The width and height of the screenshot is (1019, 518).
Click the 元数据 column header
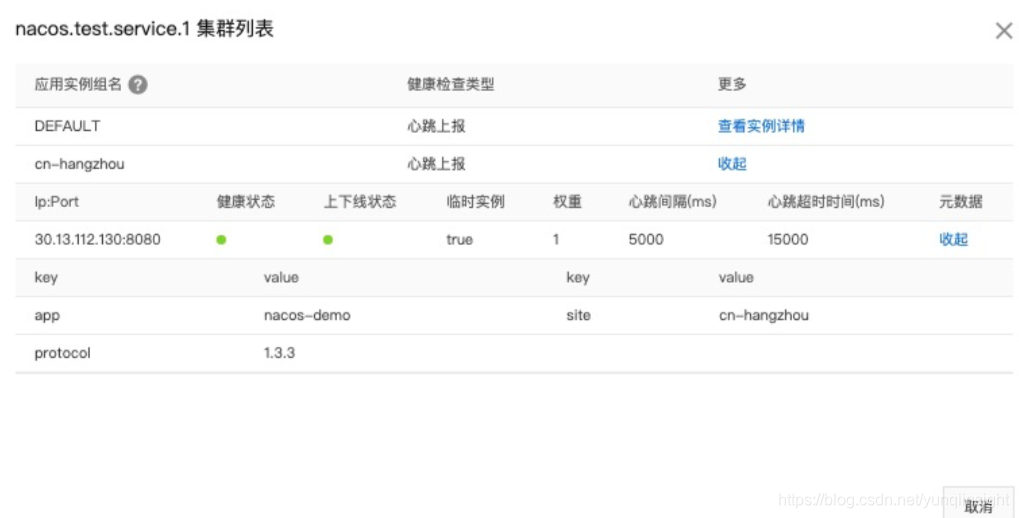tap(961, 201)
